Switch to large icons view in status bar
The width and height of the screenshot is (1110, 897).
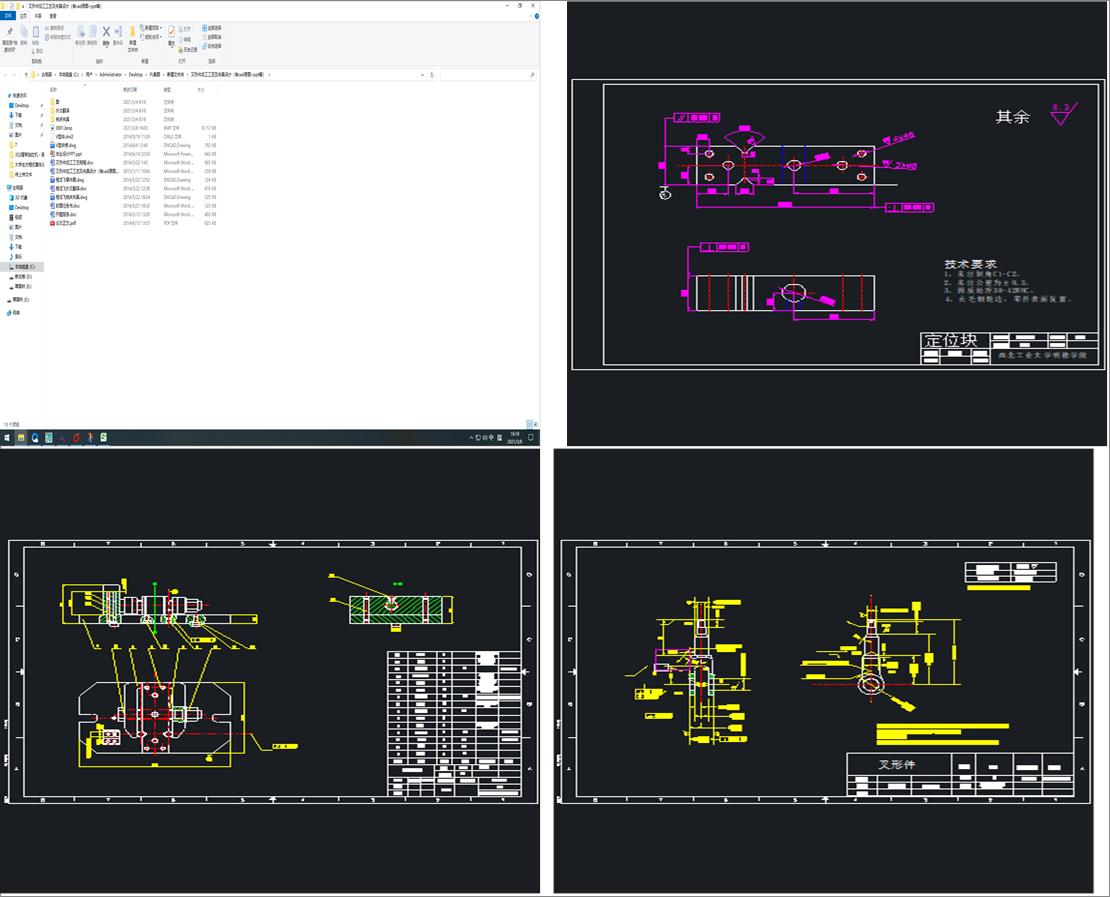(535, 425)
